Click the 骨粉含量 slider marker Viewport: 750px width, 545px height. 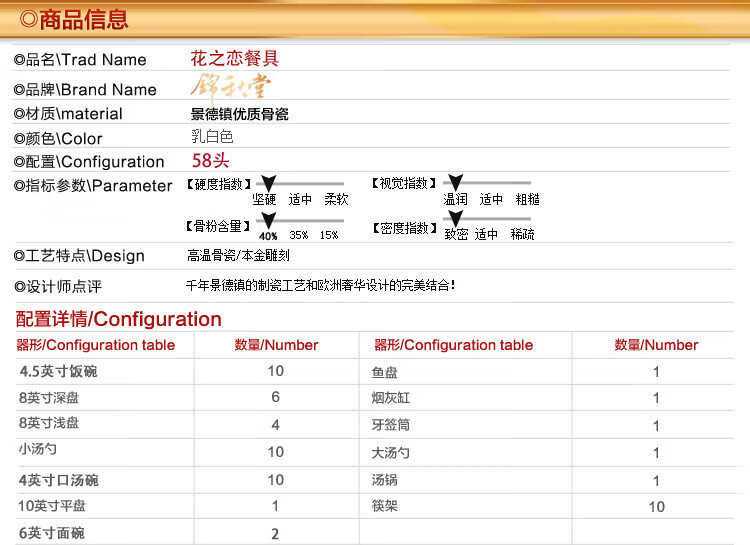(x=268, y=220)
